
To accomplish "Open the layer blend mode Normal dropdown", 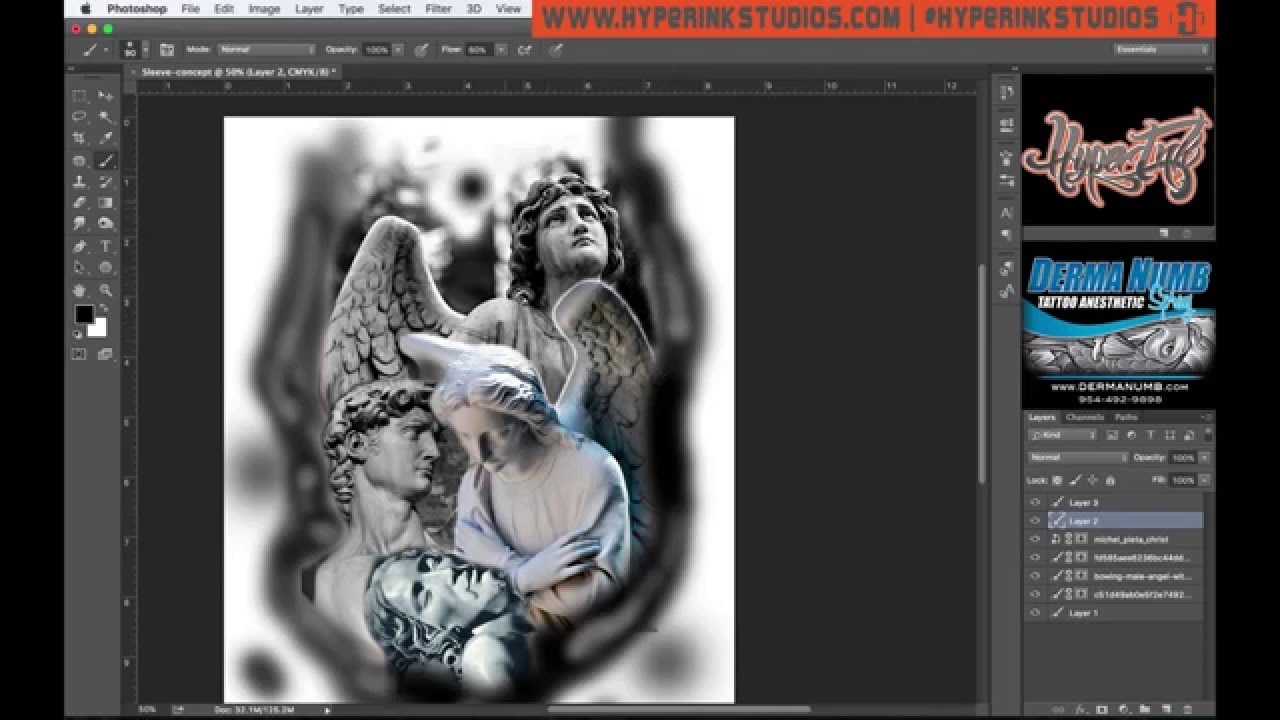I will pyautogui.click(x=1077, y=457).
